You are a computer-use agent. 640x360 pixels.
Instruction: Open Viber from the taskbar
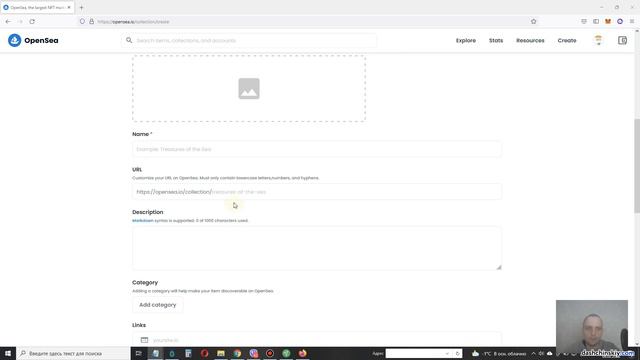point(253,353)
